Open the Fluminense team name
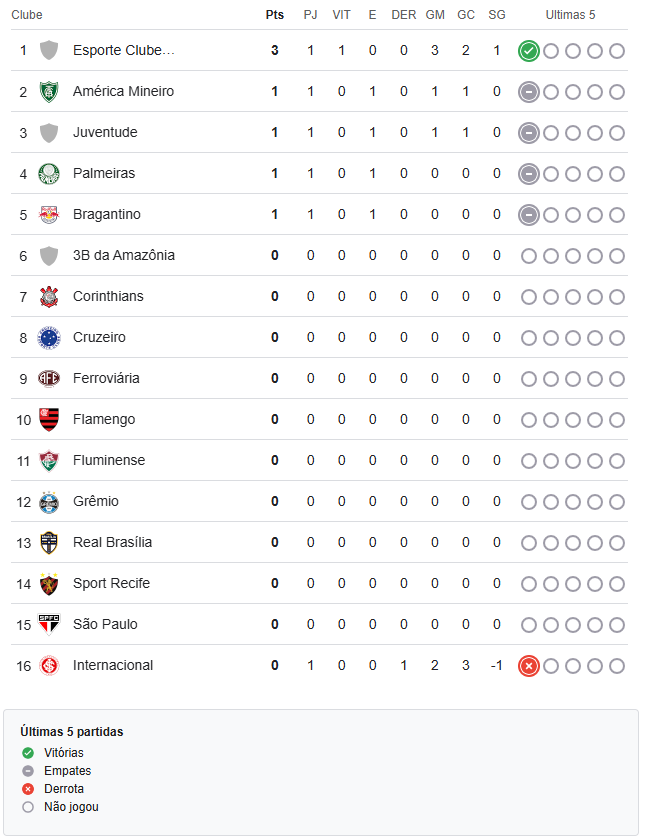Screen dimensions: 658x840 [x=109, y=460]
